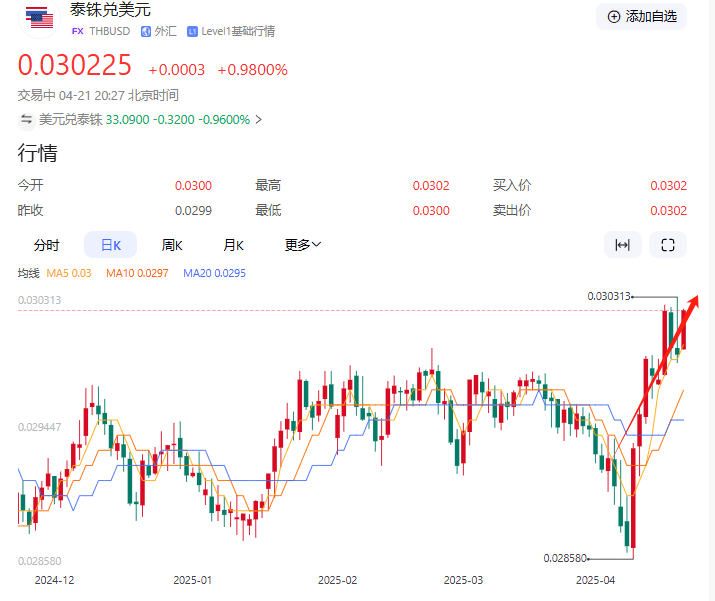Image resolution: width=715 pixels, height=601 pixels.
Task: Open the chevron after 美元兑泰铢 quote
Action: 259,119
